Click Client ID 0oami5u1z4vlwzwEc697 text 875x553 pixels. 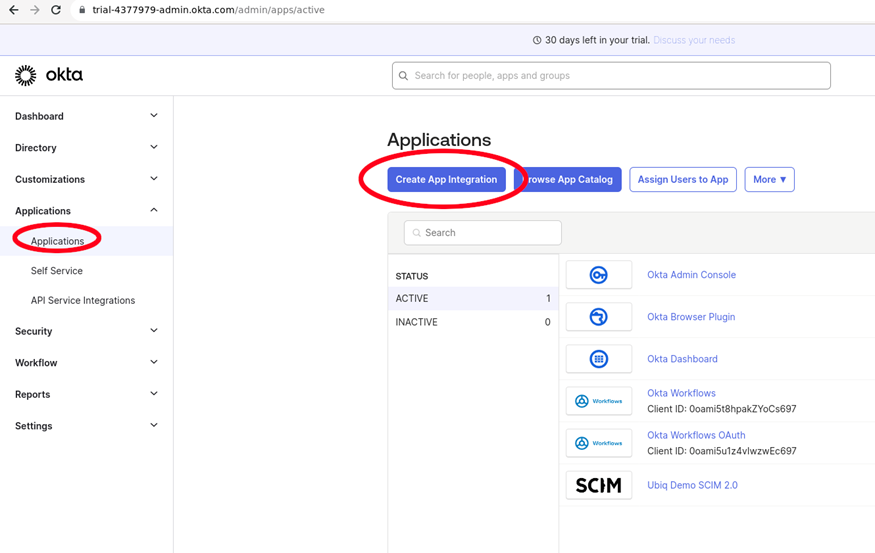[722, 451]
